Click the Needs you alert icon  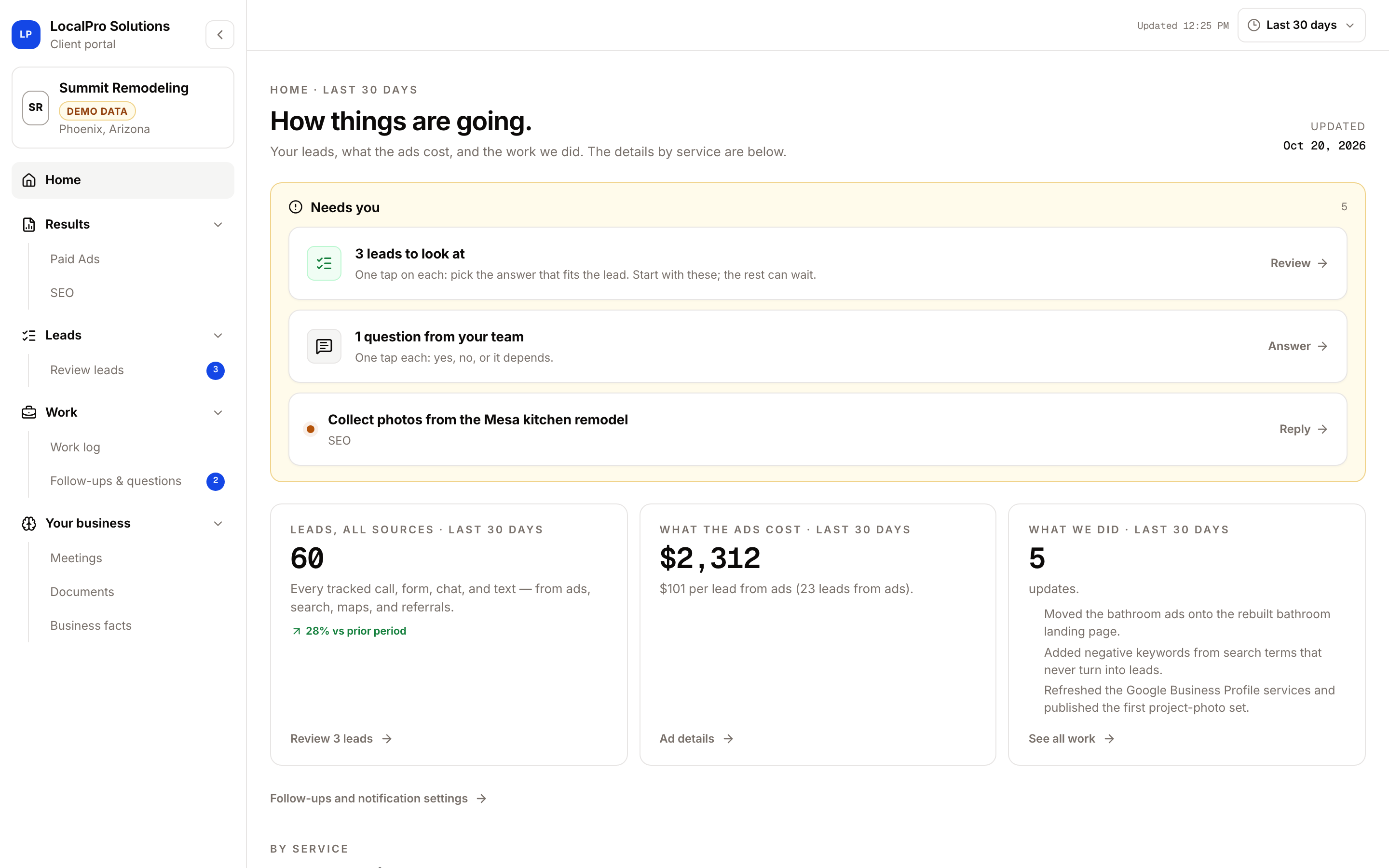pos(296,207)
